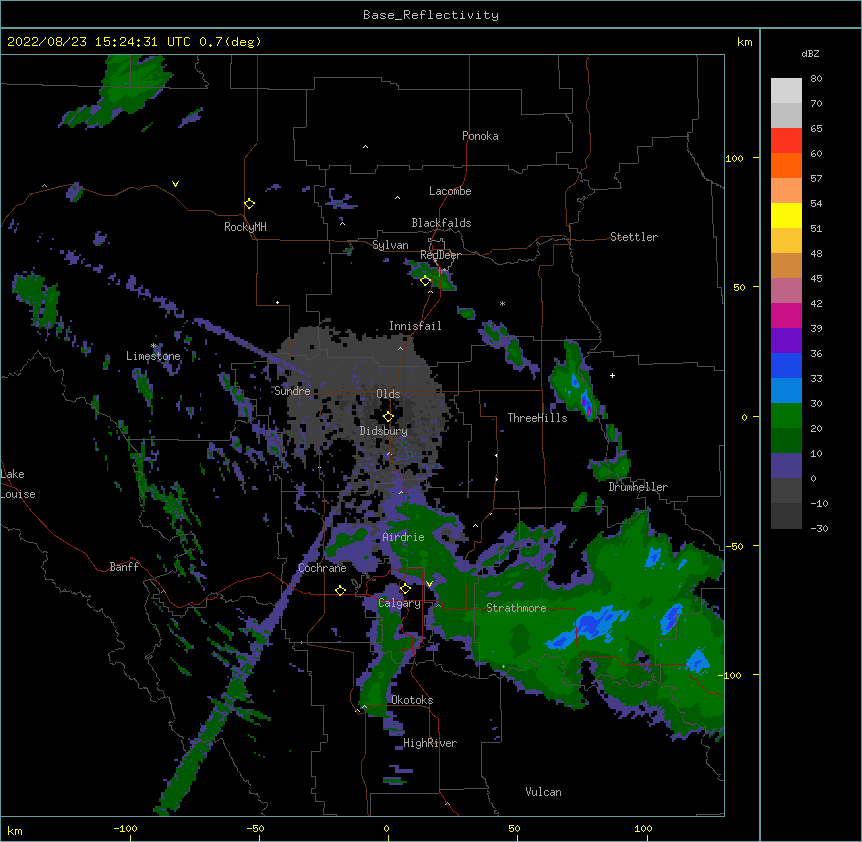Select the yellow diamond marker above Calgary label
The width and height of the screenshot is (862, 842).
(405, 589)
